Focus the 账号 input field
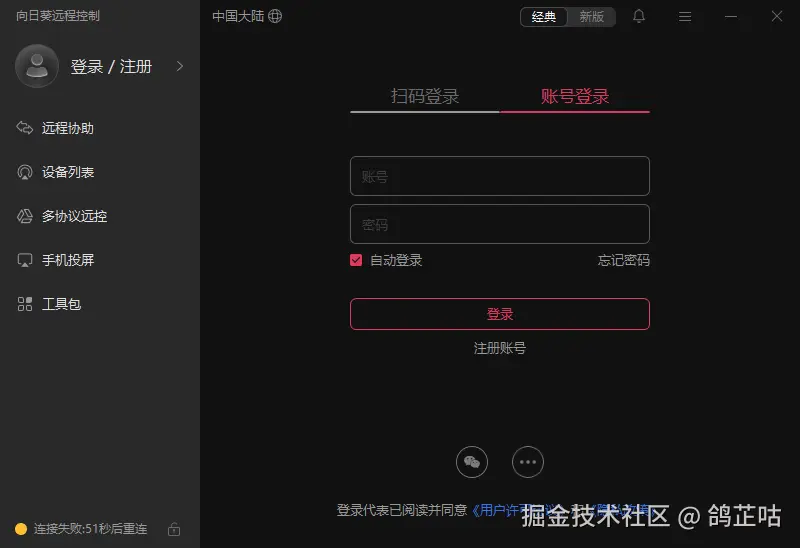 [500, 176]
